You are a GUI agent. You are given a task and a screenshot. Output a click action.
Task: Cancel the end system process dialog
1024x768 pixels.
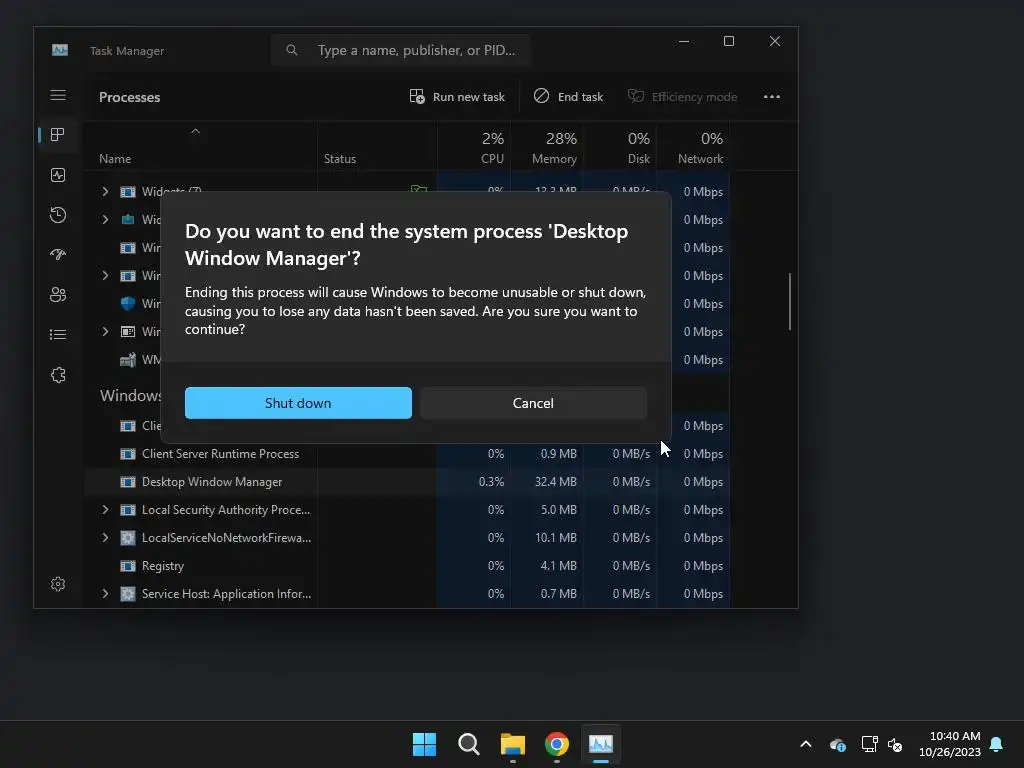pyautogui.click(x=533, y=403)
